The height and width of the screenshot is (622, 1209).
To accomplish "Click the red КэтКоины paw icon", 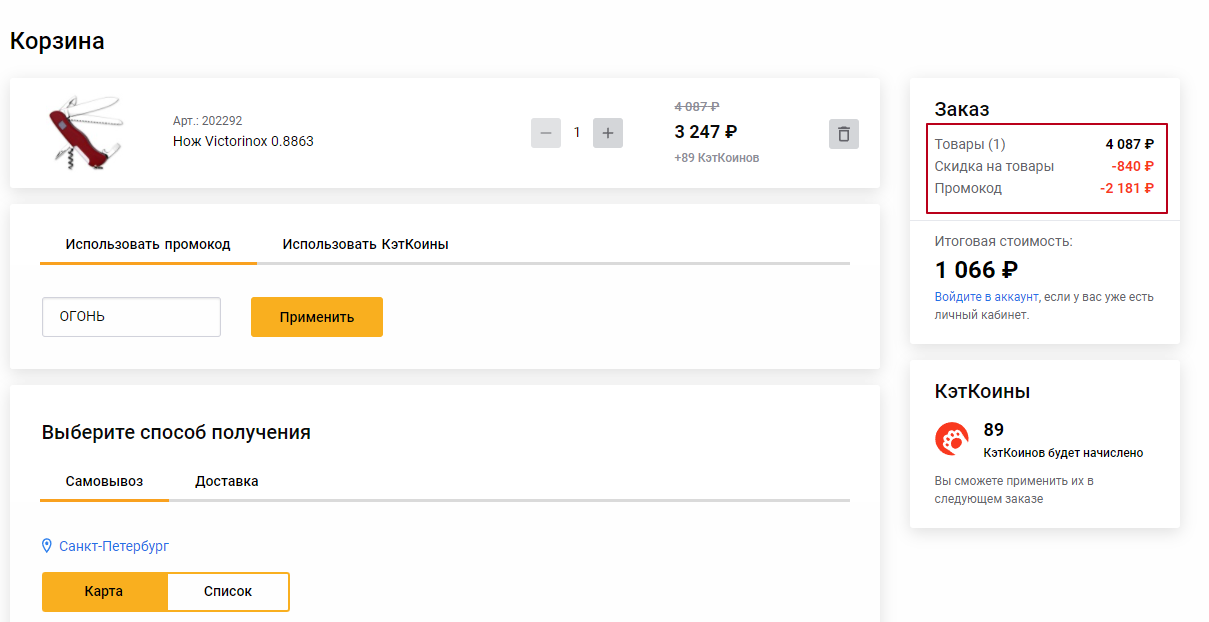I will 951,438.
